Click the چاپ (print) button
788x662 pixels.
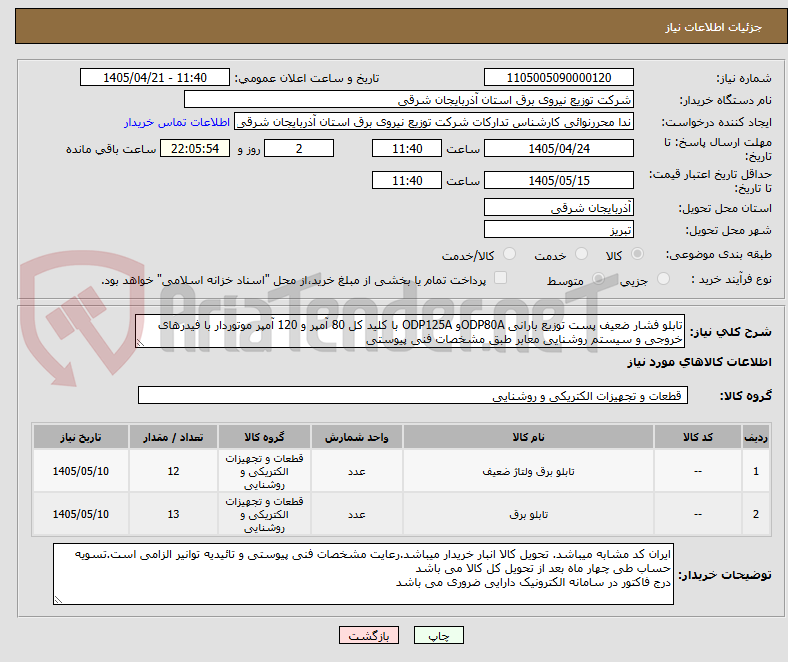click(x=438, y=635)
